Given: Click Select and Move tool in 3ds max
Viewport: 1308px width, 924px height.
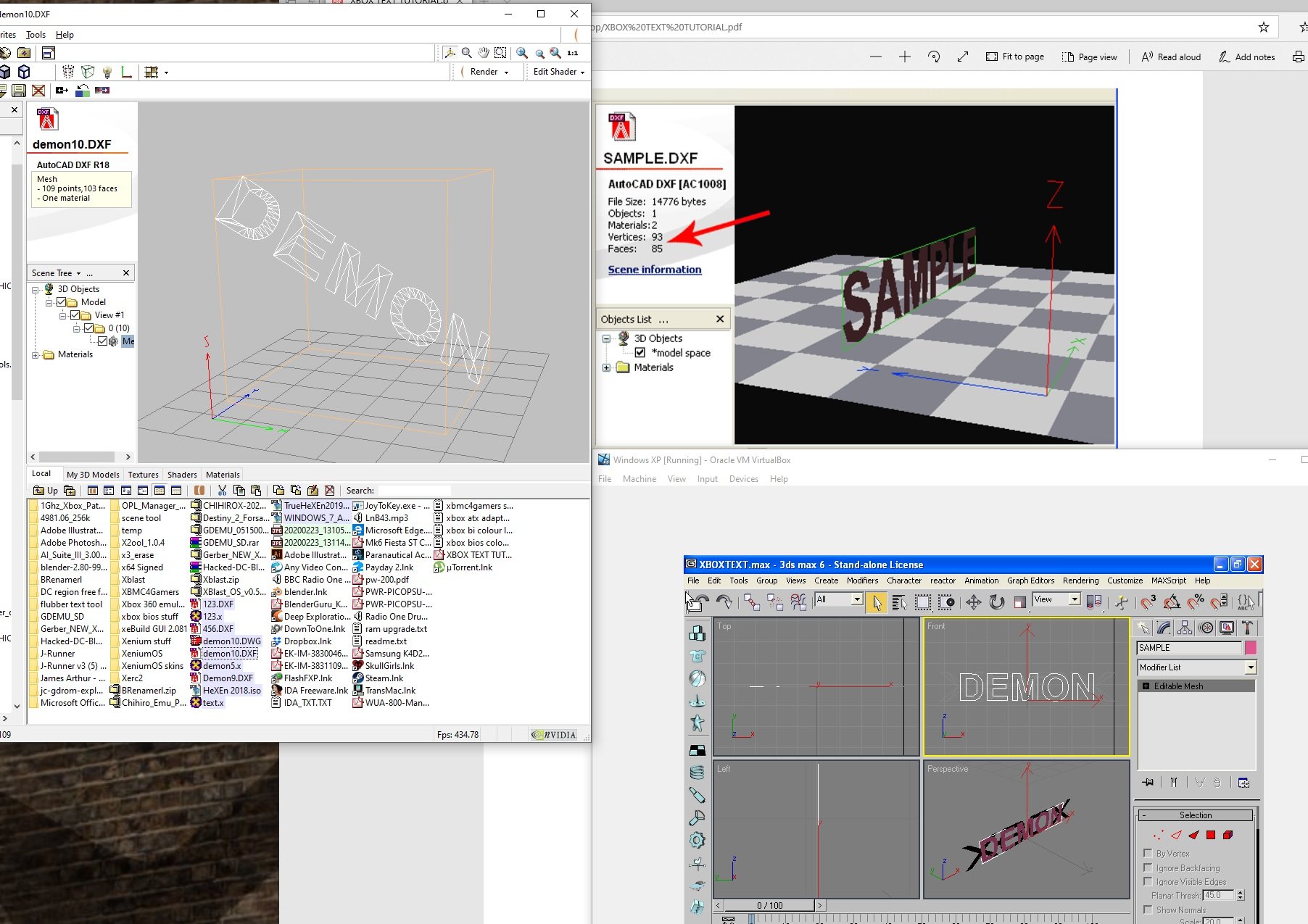Looking at the screenshot, I should point(974,602).
